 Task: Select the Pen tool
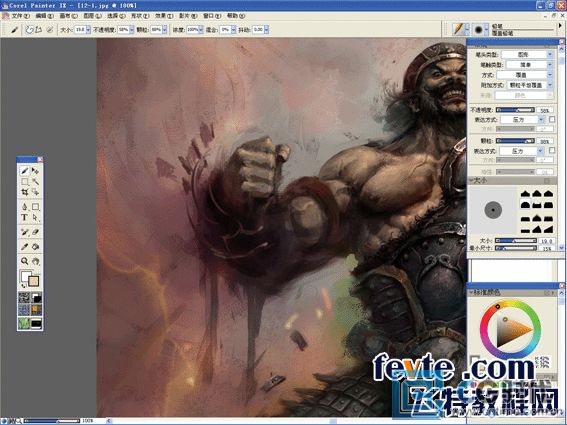[25, 207]
